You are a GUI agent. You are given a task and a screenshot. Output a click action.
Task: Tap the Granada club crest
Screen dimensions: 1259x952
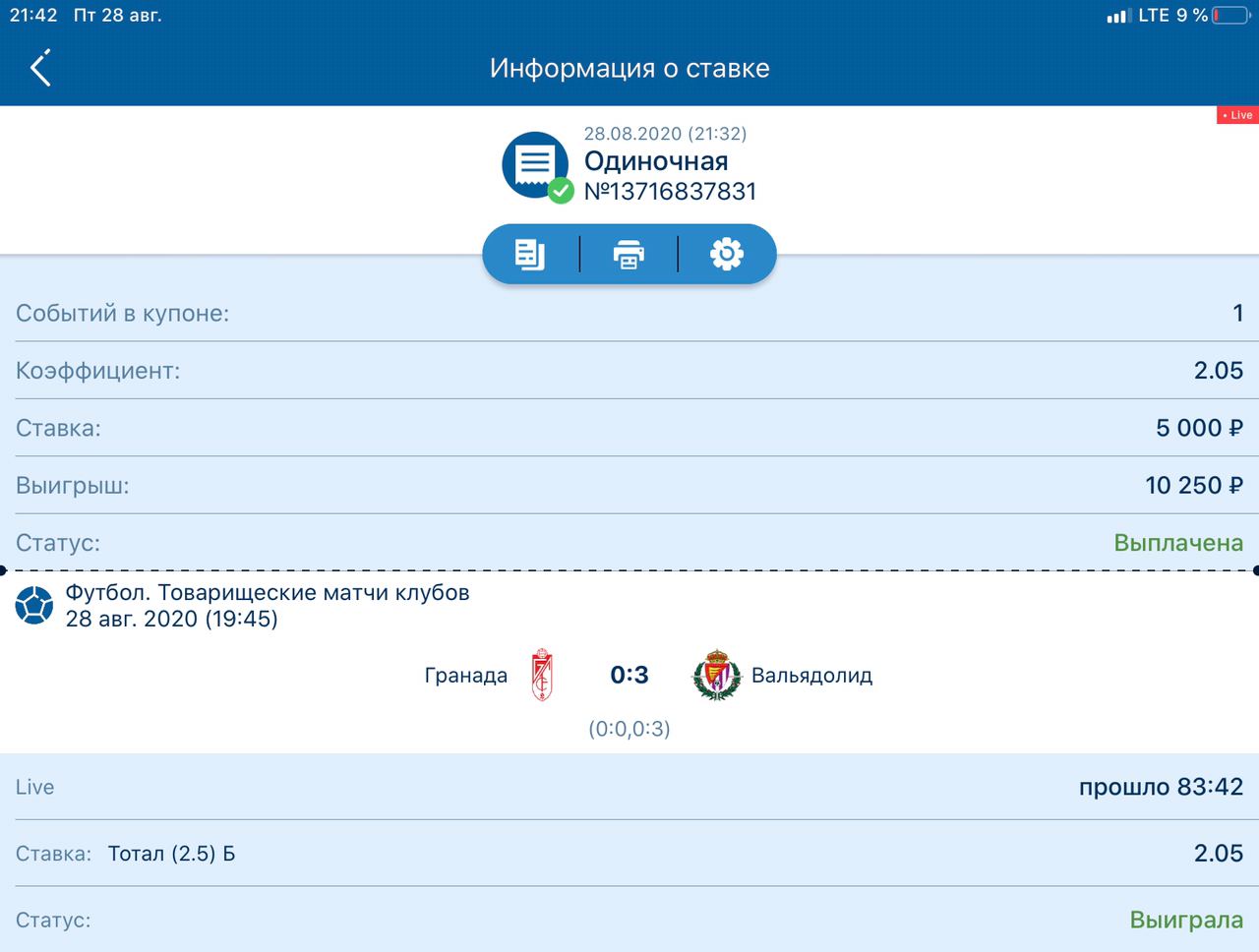[542, 675]
